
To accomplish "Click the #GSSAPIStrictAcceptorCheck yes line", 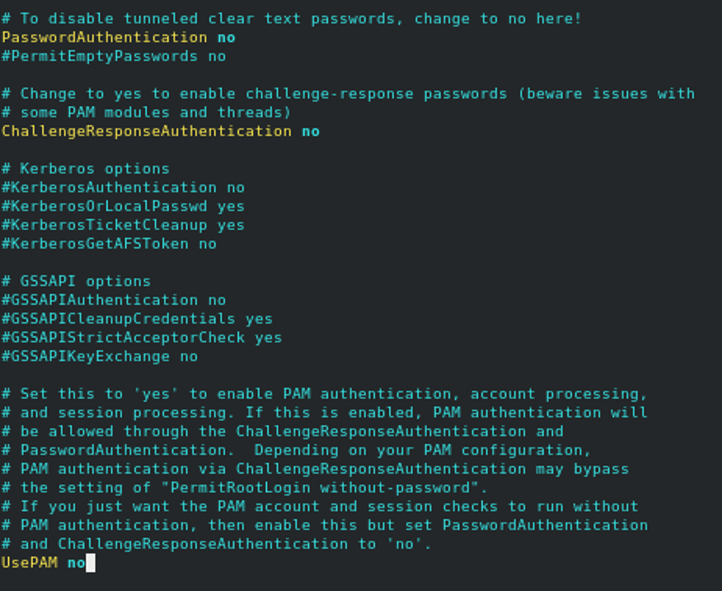I will point(142,337).
